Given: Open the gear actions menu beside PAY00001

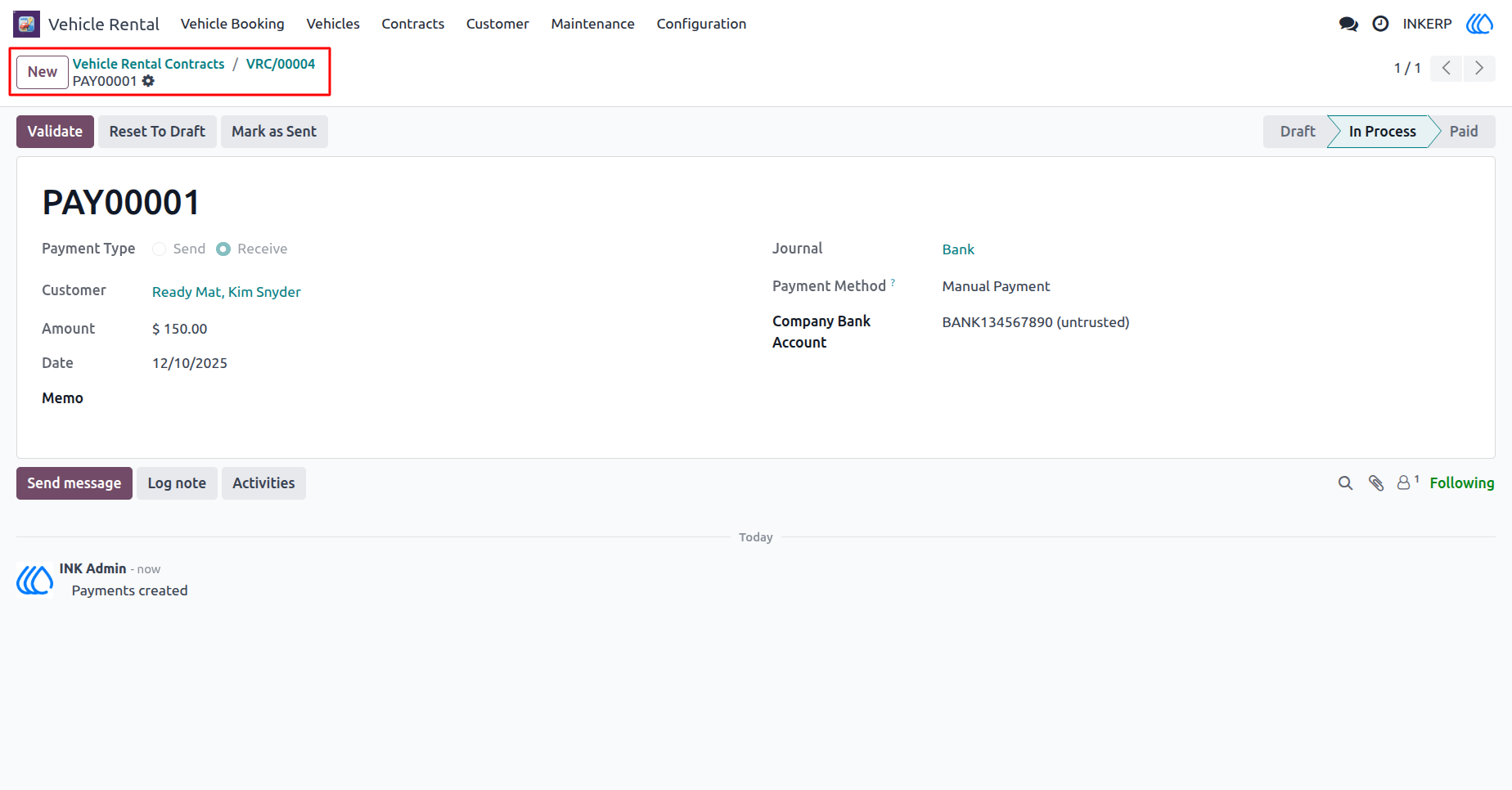Looking at the screenshot, I should click(x=148, y=81).
